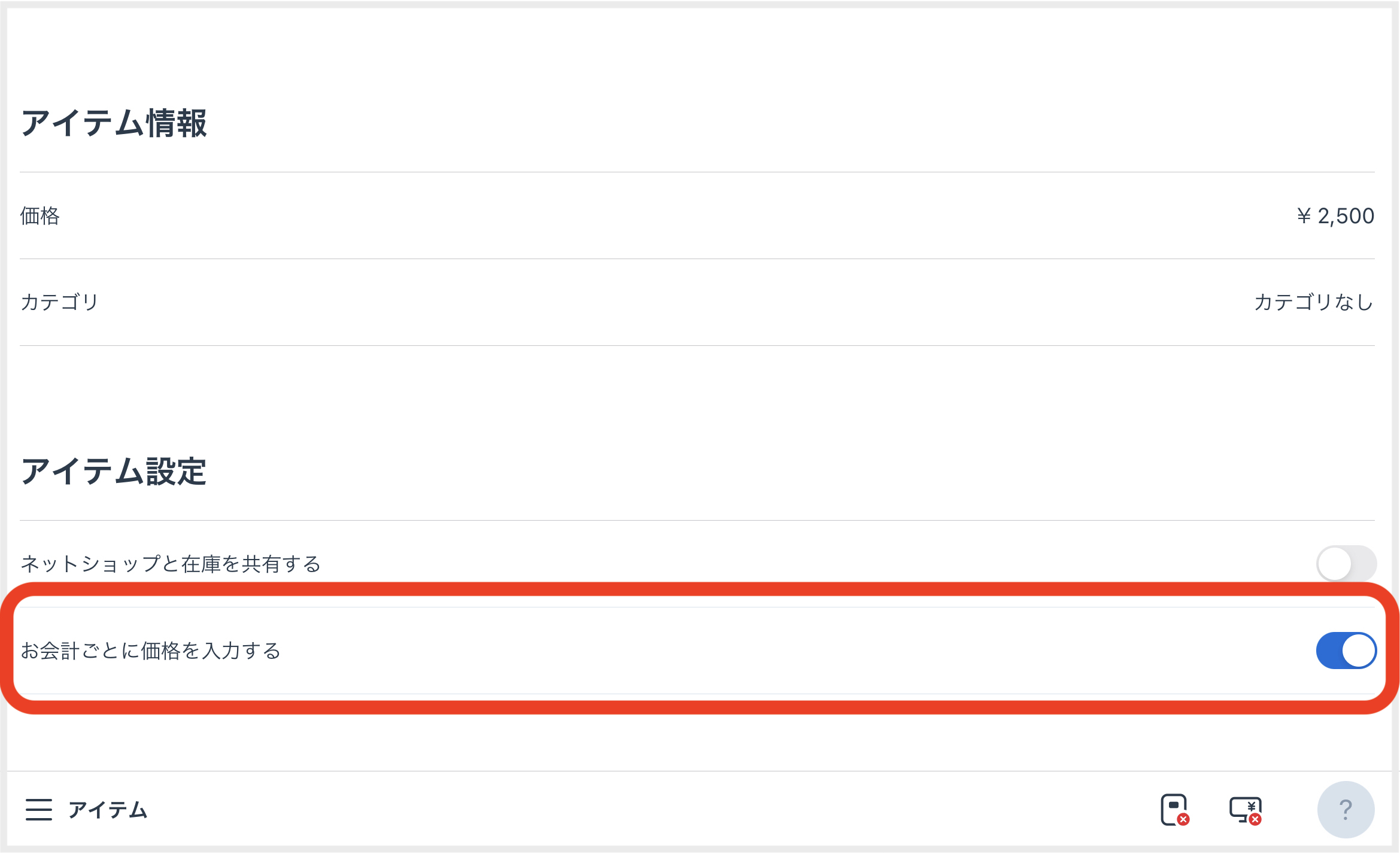The height and width of the screenshot is (854, 1400).
Task: Check the card reader connection status icon
Action: click(1174, 810)
